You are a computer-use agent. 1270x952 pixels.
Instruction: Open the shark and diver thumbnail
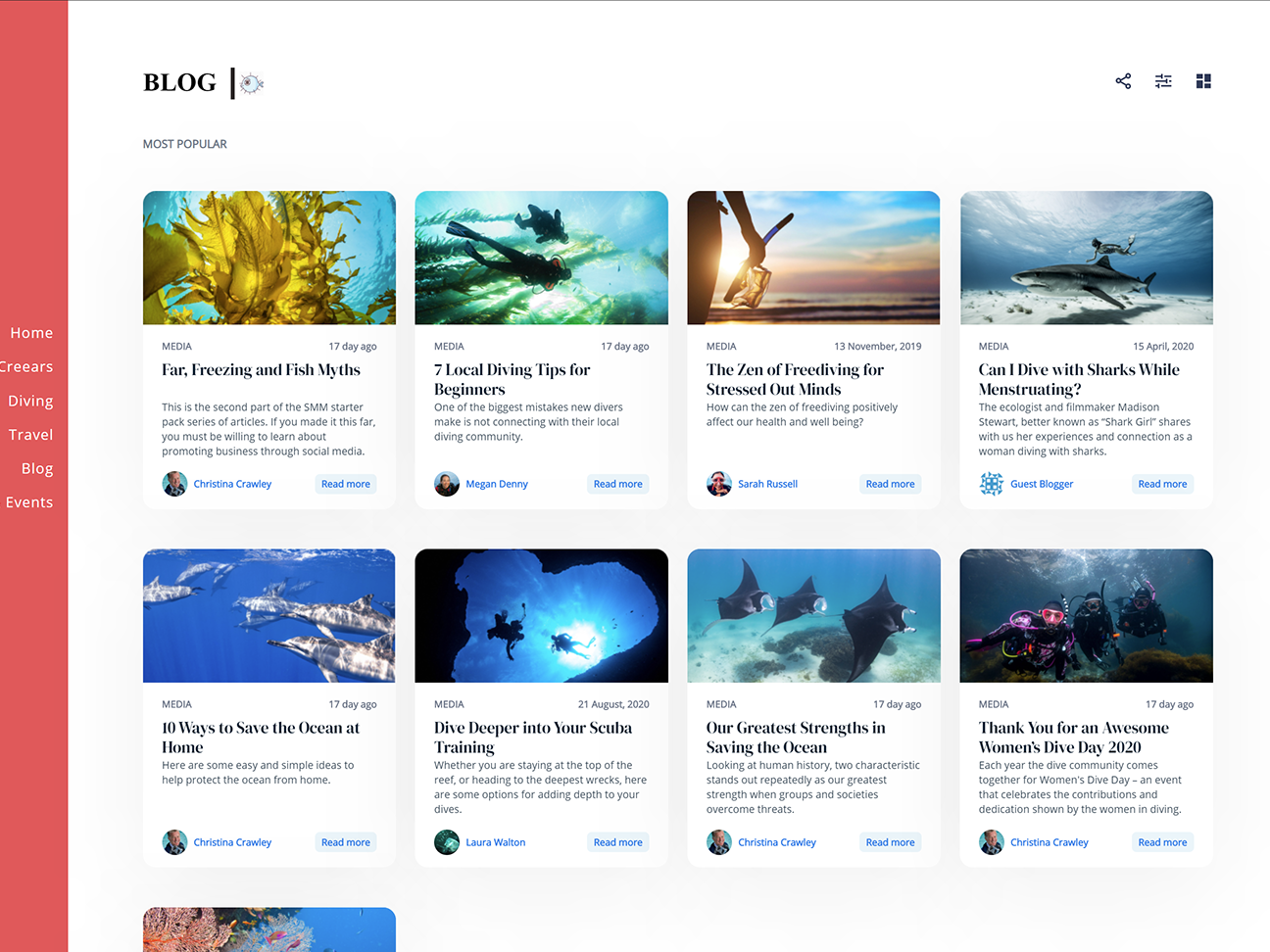coord(1087,258)
